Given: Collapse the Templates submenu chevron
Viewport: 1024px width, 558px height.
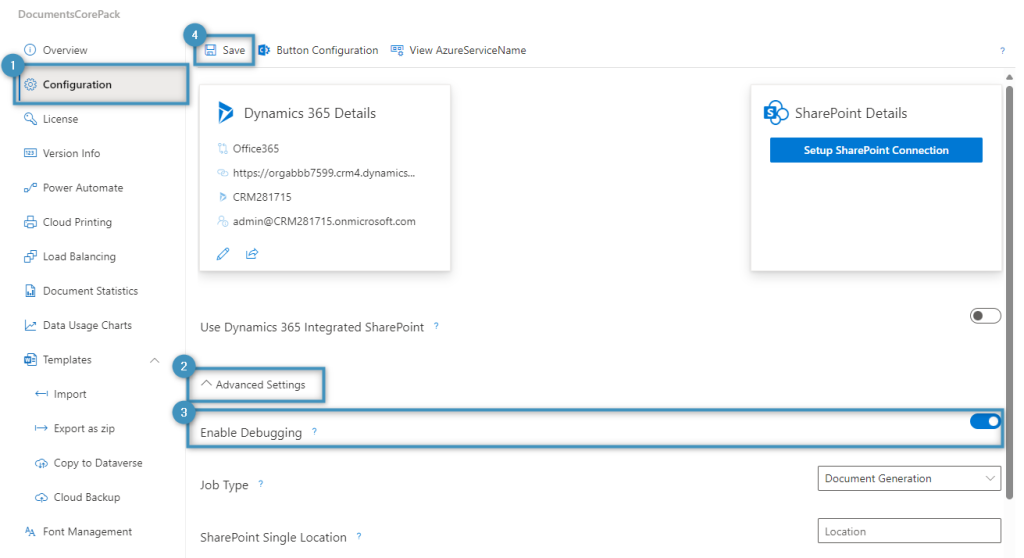Looking at the screenshot, I should [x=154, y=360].
